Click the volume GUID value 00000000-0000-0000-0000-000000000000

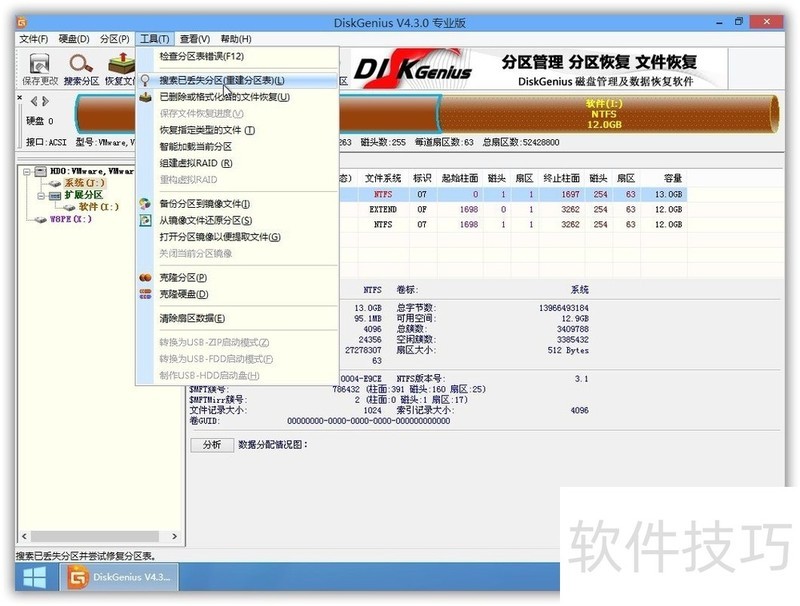pos(368,421)
